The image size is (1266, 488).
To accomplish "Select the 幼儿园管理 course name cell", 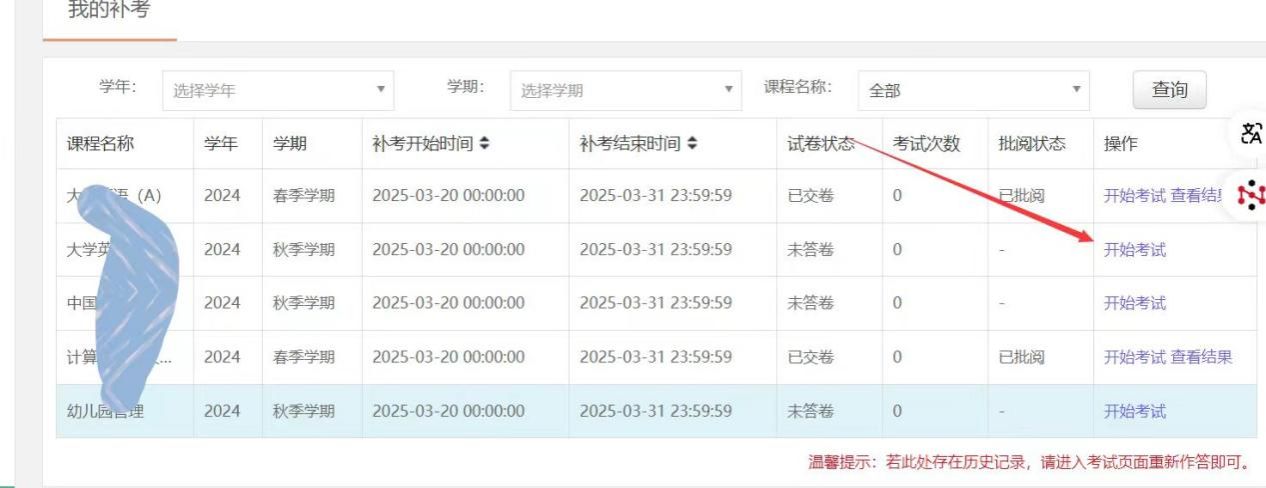I will click(105, 411).
